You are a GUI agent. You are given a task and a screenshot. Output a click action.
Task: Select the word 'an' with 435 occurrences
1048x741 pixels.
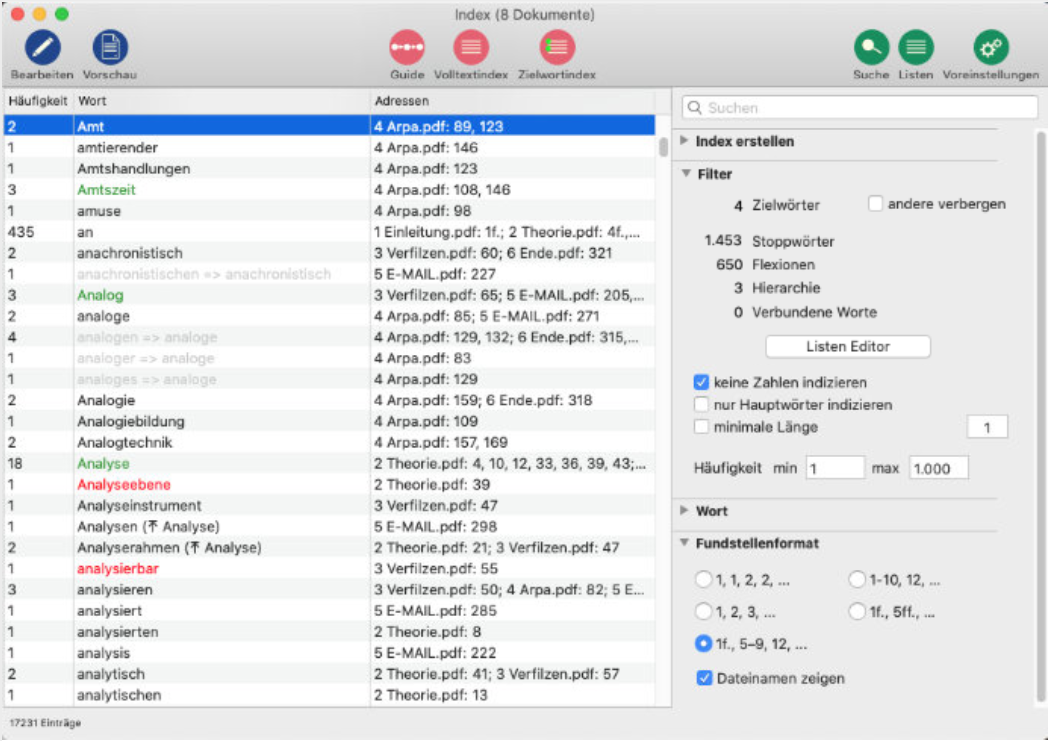pyautogui.click(x=329, y=232)
